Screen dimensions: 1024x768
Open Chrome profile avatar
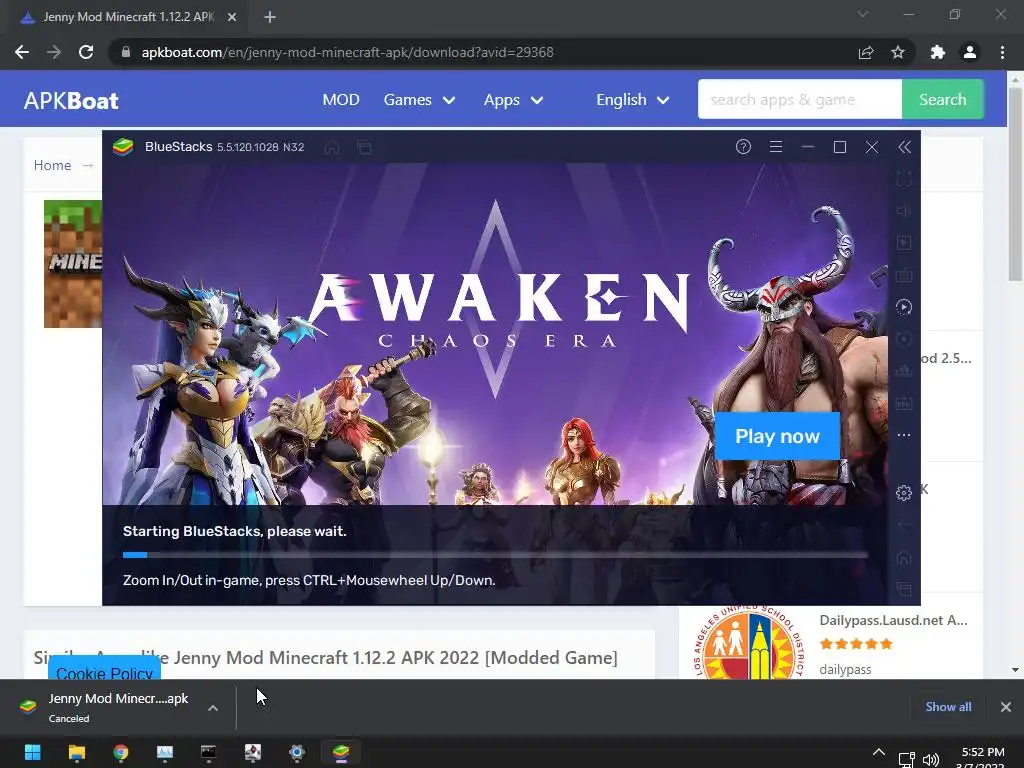(x=970, y=52)
